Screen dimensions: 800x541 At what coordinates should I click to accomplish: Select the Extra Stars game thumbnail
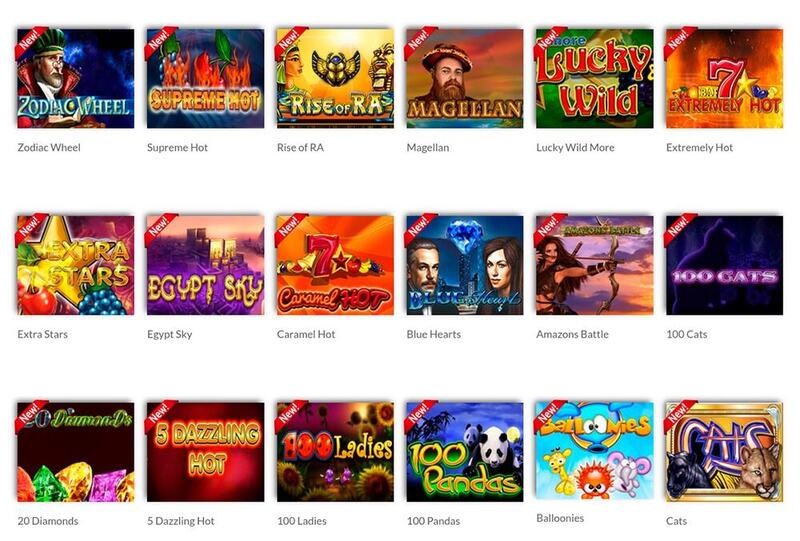pyautogui.click(x=76, y=265)
